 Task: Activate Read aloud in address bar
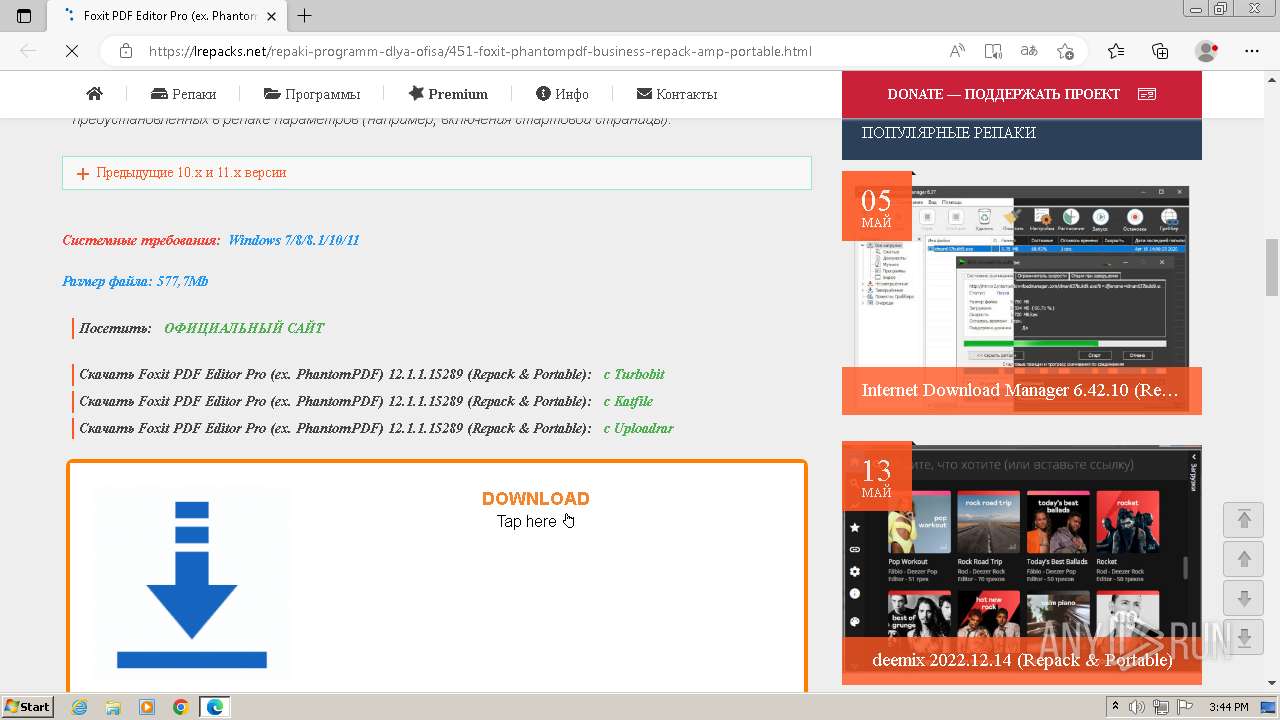click(x=957, y=51)
